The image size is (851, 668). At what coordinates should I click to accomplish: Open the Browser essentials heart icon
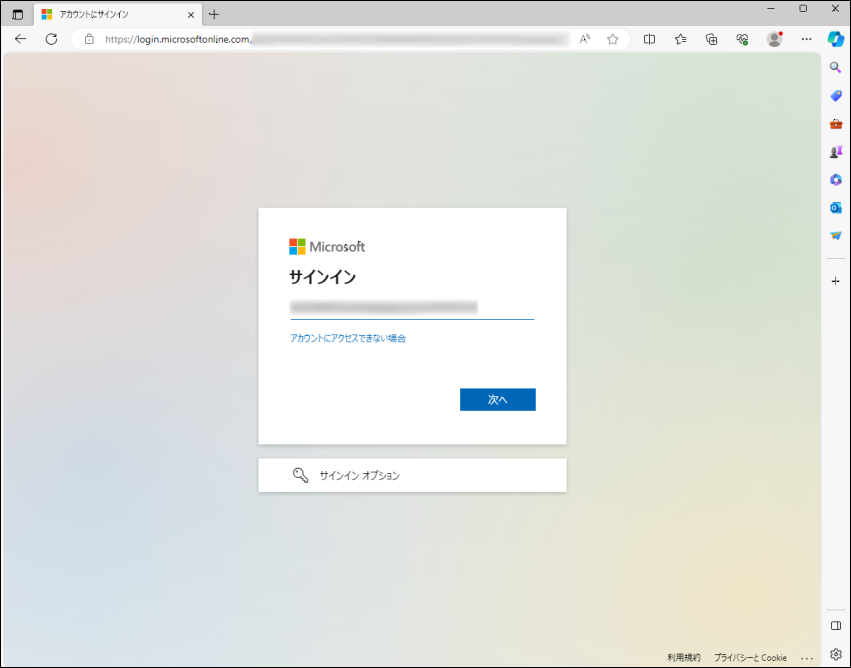tap(742, 39)
